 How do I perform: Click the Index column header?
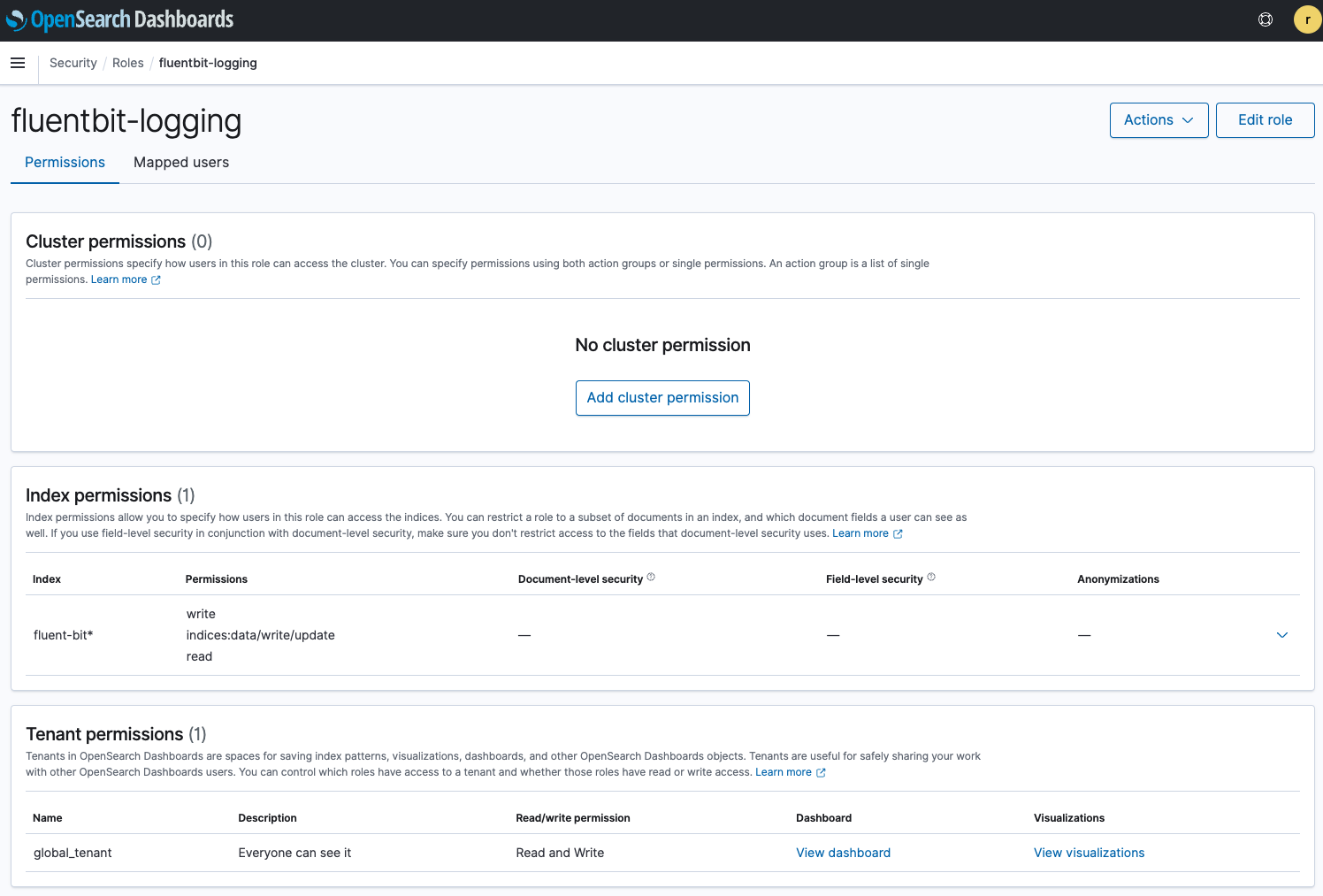click(47, 579)
